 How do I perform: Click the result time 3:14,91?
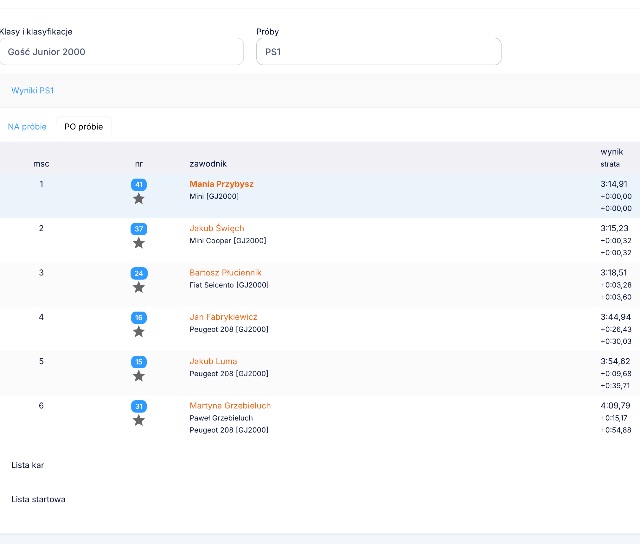click(614, 184)
